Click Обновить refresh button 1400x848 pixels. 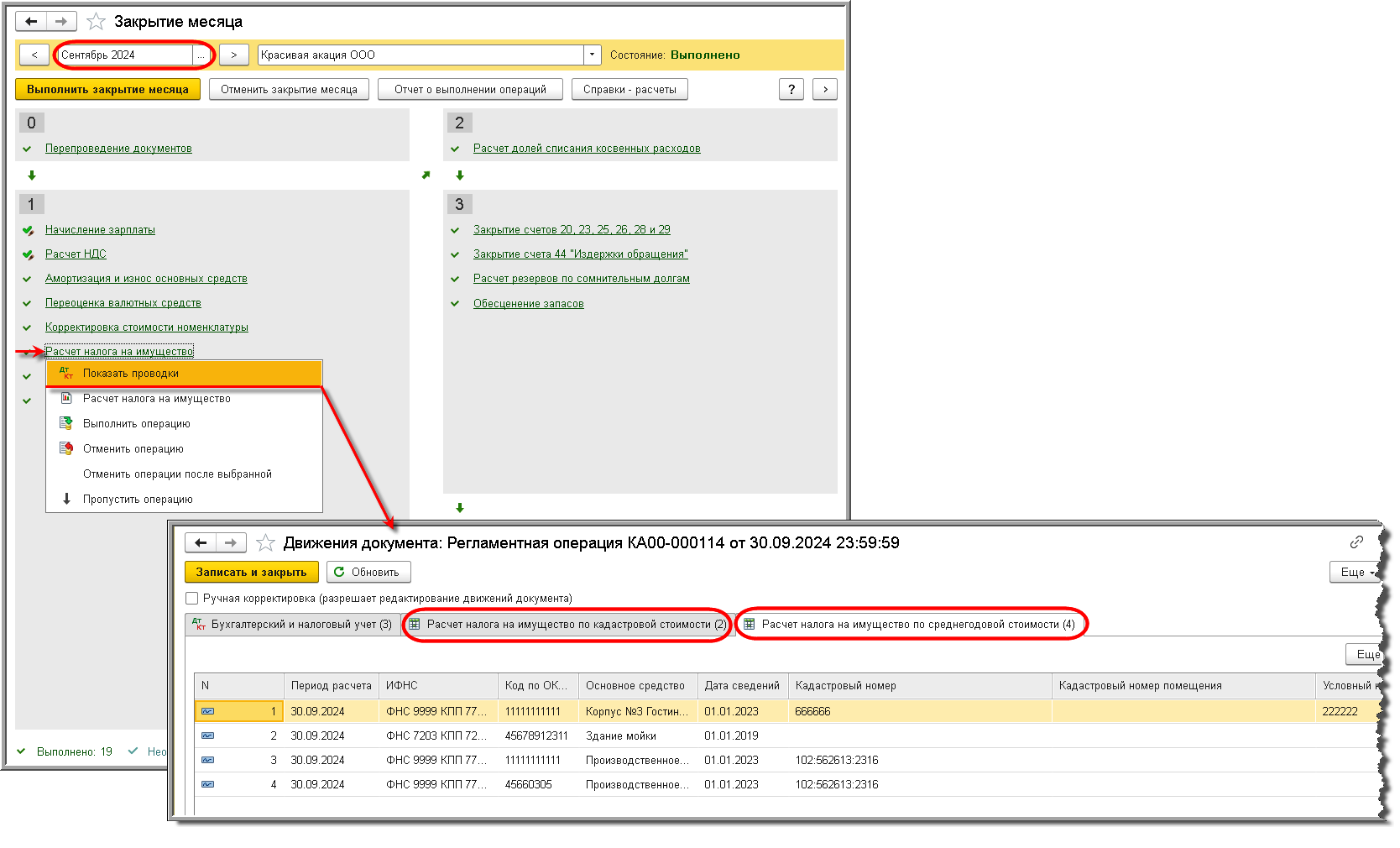click(x=368, y=572)
